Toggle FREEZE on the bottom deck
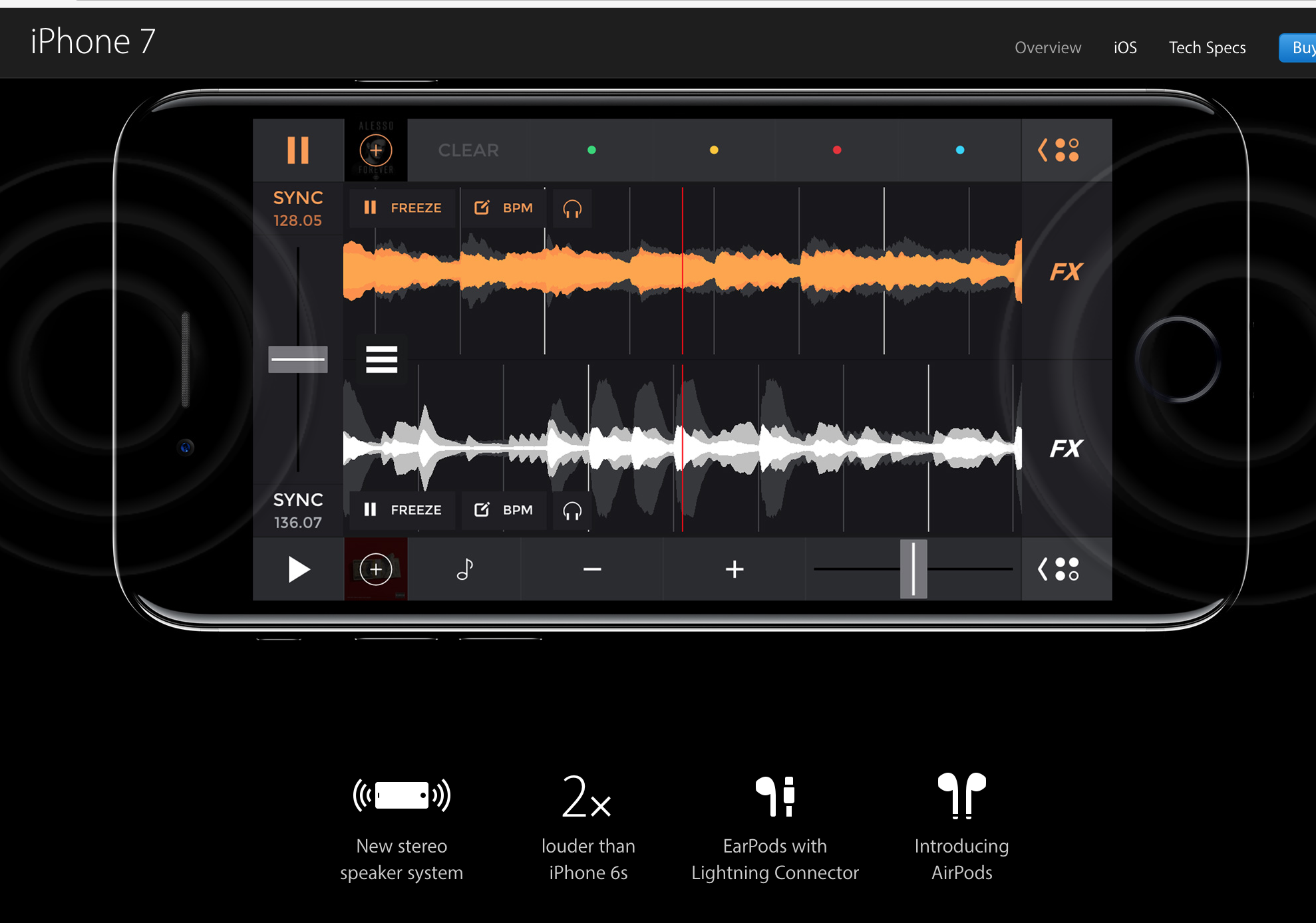 pyautogui.click(x=403, y=510)
